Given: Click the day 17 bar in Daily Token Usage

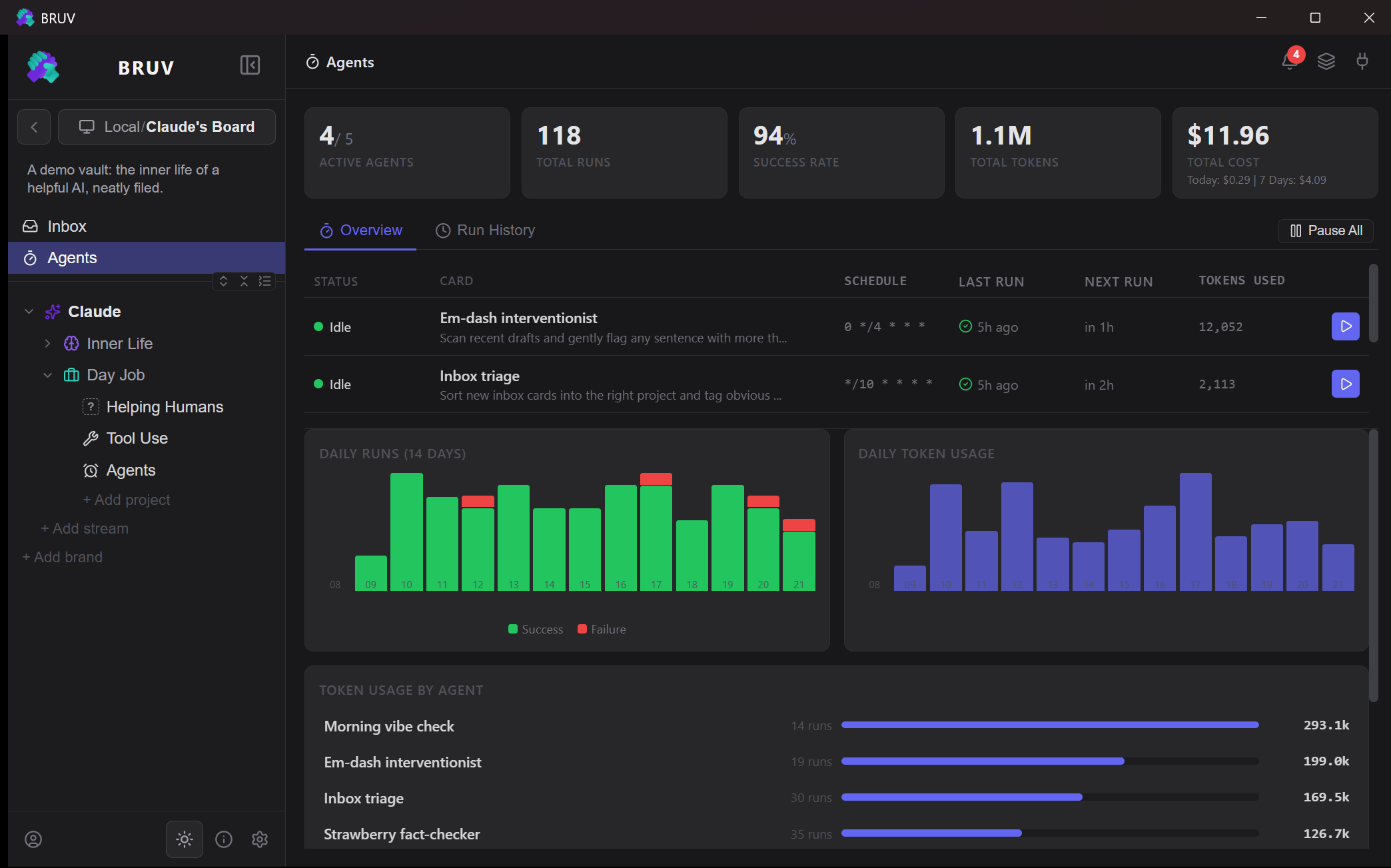Looking at the screenshot, I should [x=1196, y=532].
